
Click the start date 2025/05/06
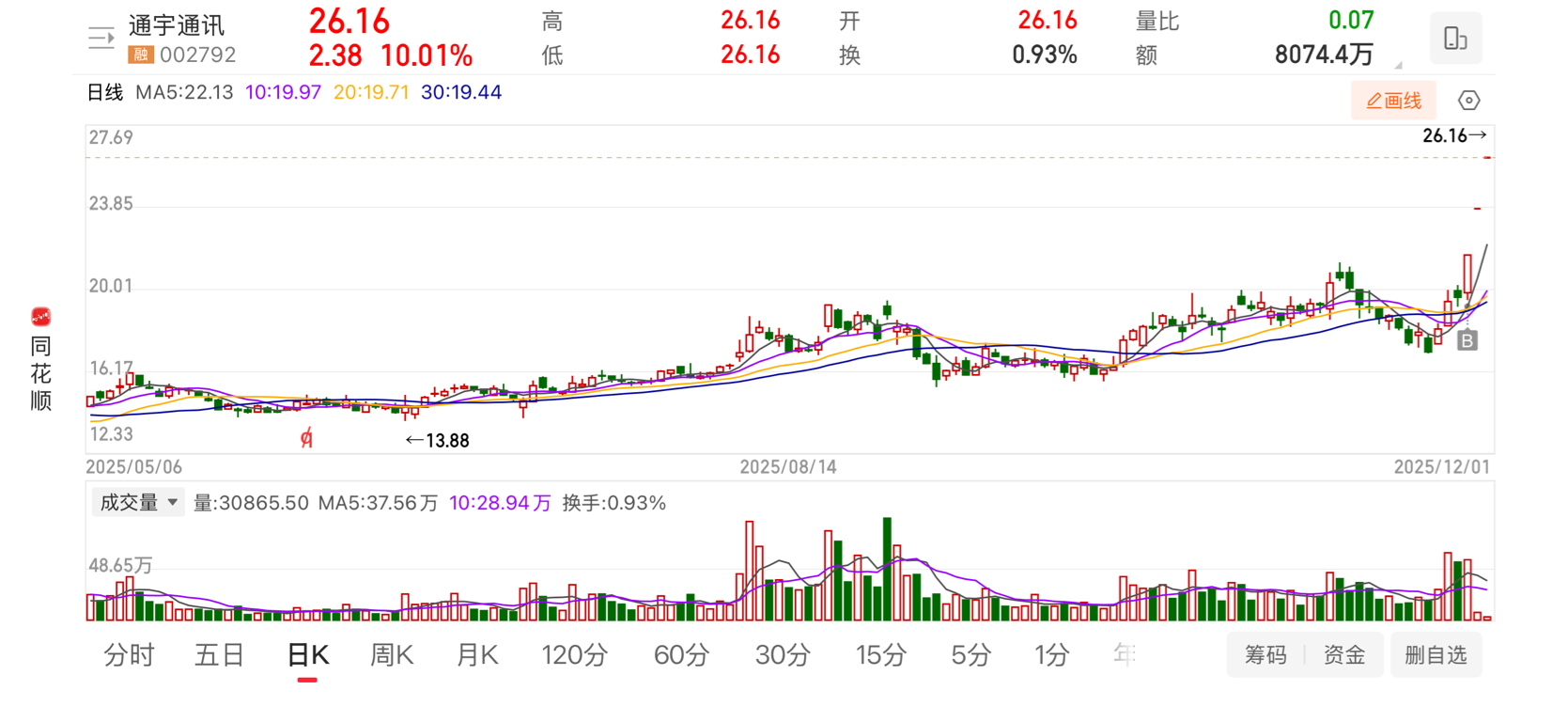coord(133,466)
